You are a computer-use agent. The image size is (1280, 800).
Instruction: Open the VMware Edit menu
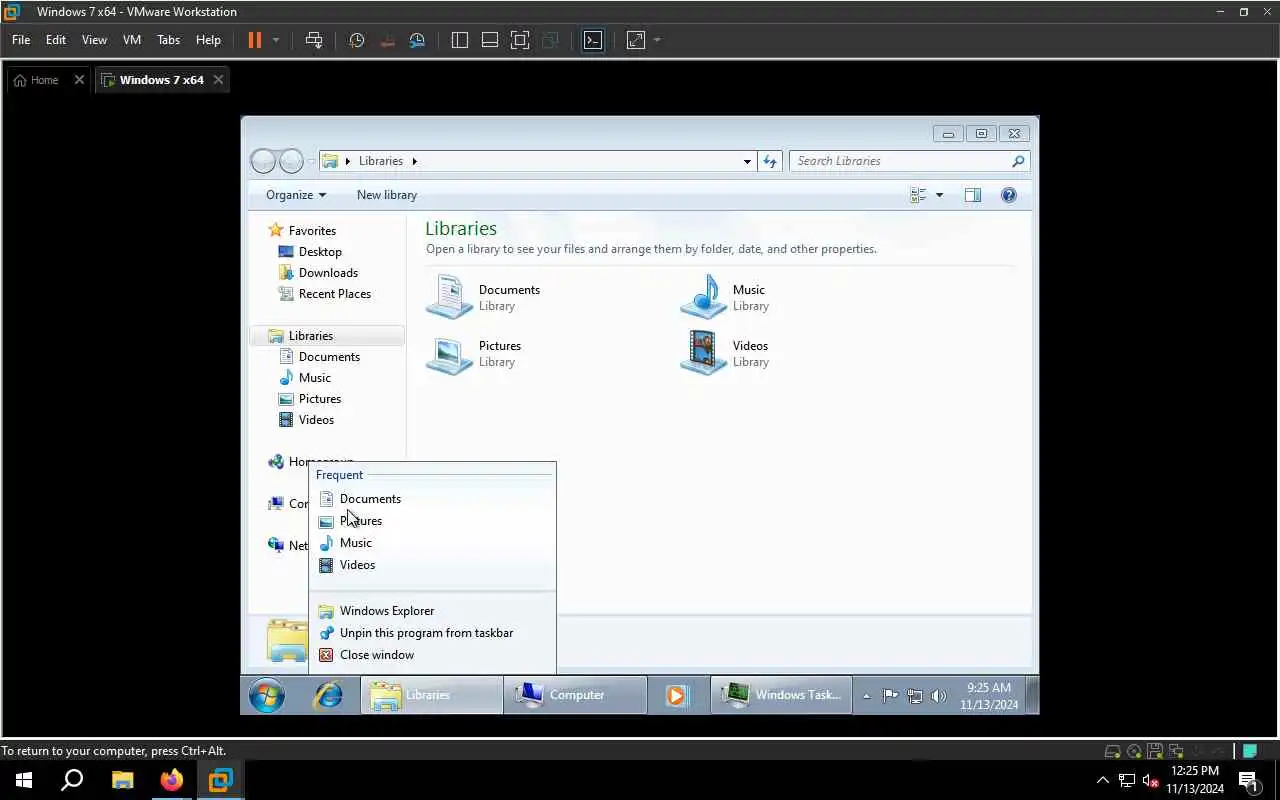(56, 40)
